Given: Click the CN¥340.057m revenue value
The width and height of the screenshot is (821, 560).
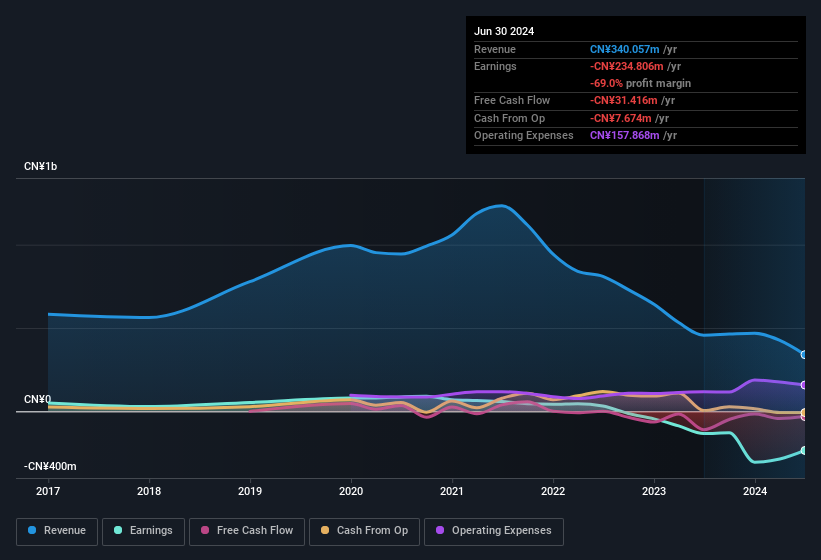Looking at the screenshot, I should (x=625, y=49).
